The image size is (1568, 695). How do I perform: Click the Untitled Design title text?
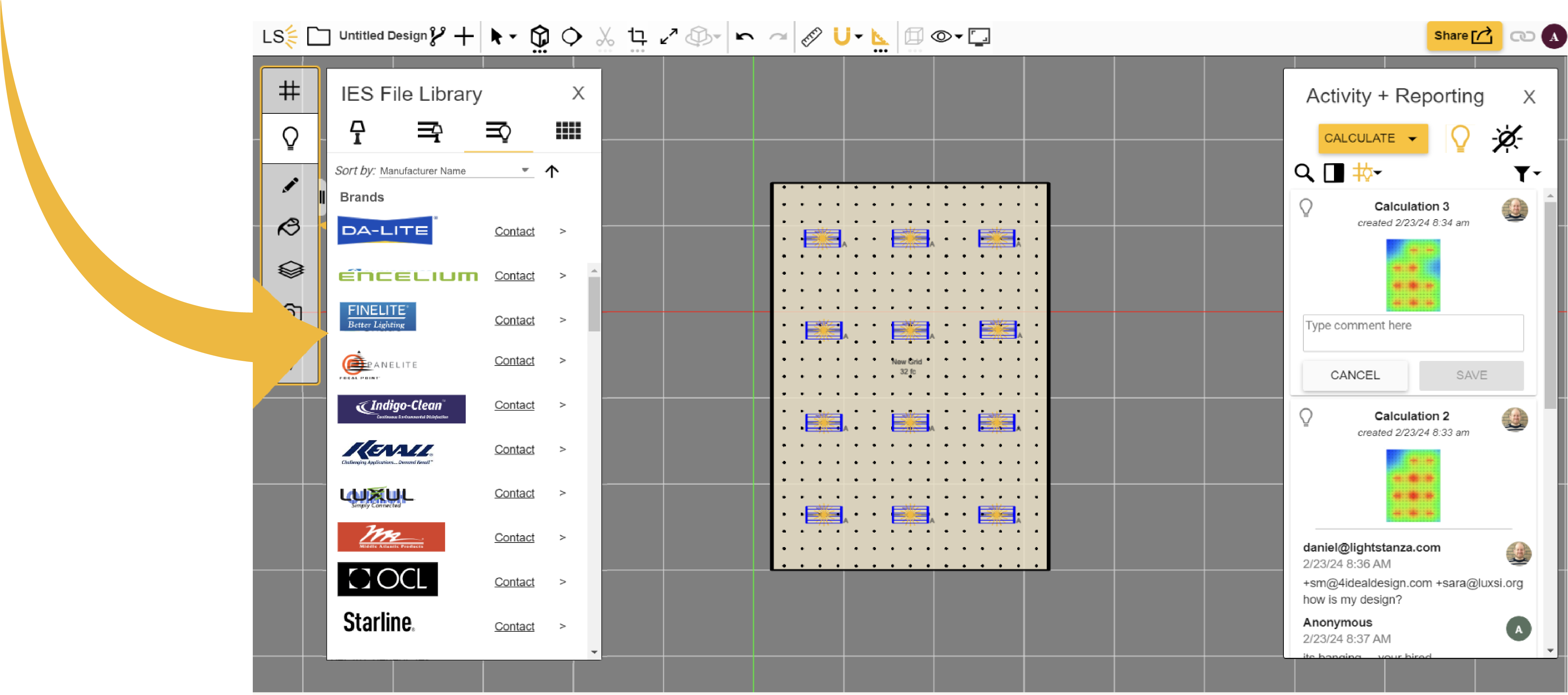pos(383,36)
